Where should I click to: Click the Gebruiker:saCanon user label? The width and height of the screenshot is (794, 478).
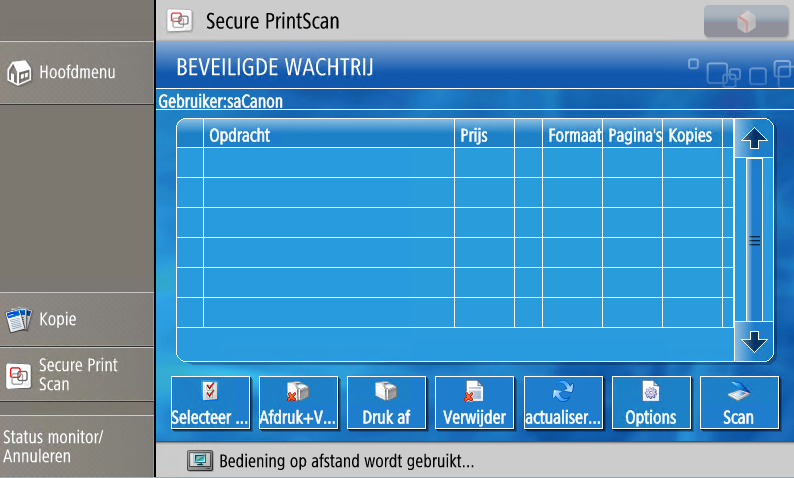[220, 101]
